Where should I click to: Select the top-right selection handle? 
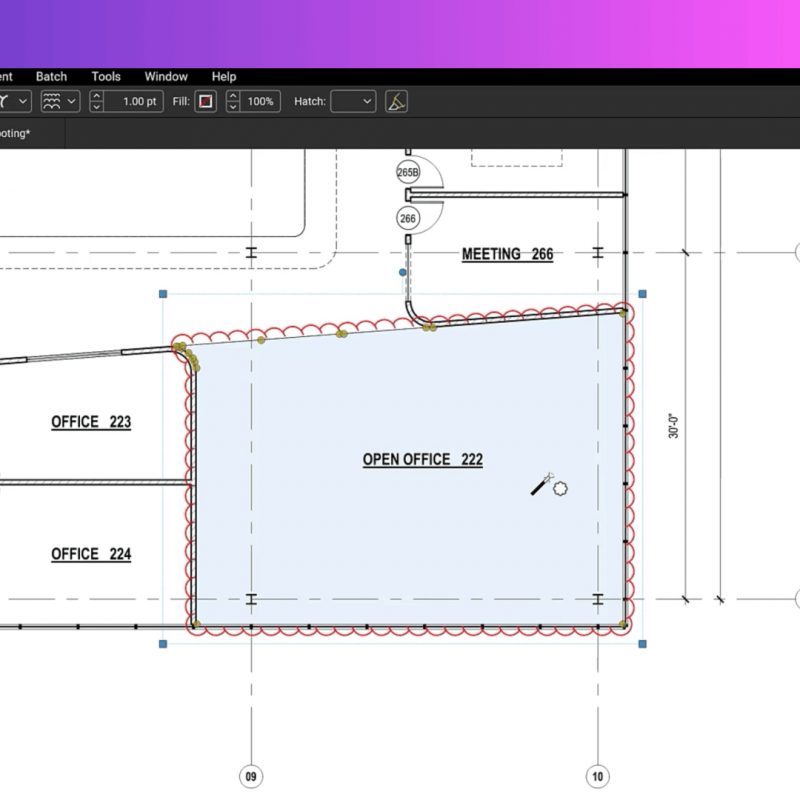642,294
